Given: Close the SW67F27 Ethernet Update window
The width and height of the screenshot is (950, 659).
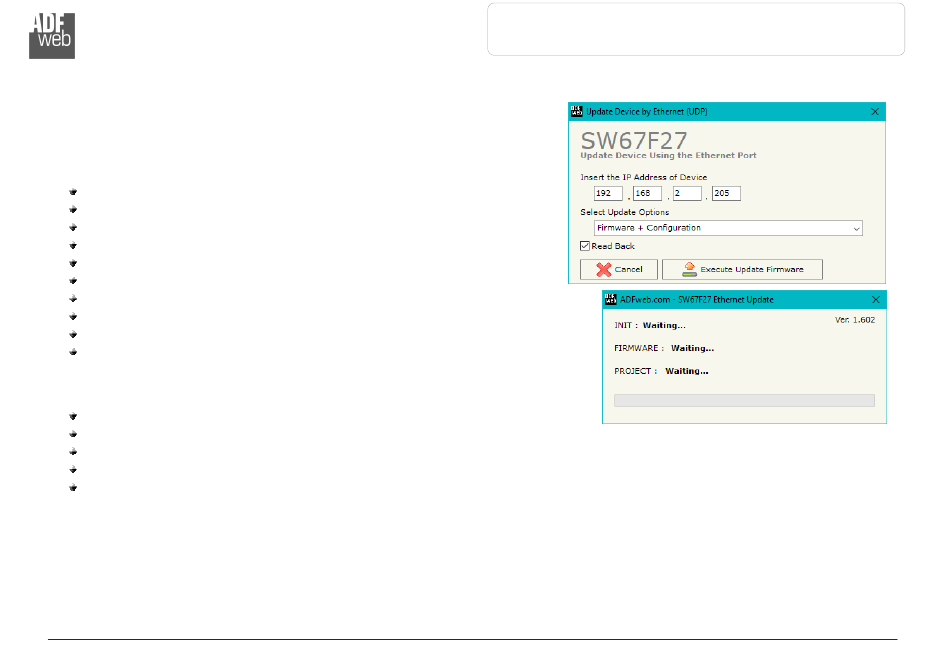Looking at the screenshot, I should coord(875,300).
